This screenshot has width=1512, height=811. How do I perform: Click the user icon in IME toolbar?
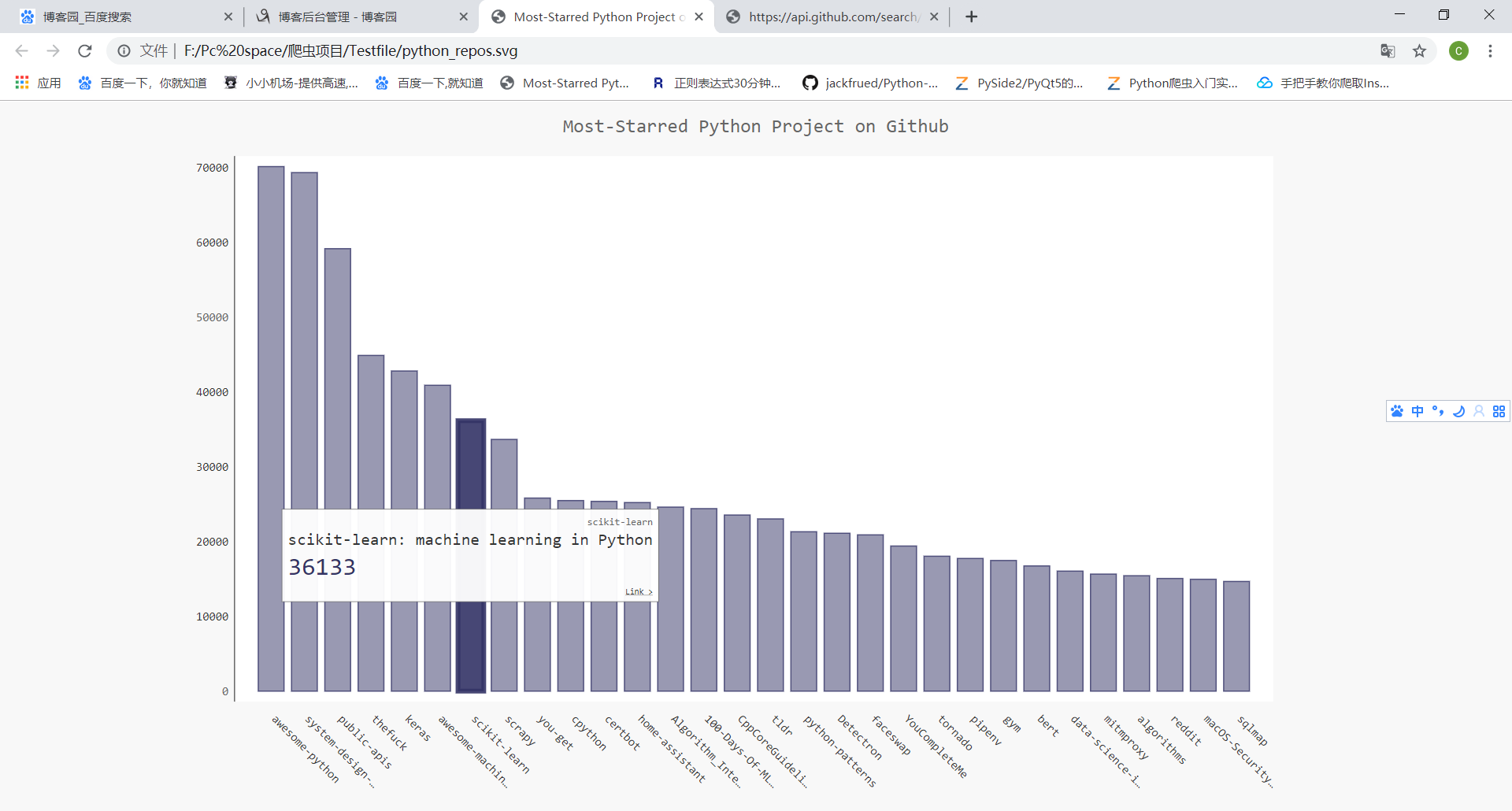click(1479, 411)
